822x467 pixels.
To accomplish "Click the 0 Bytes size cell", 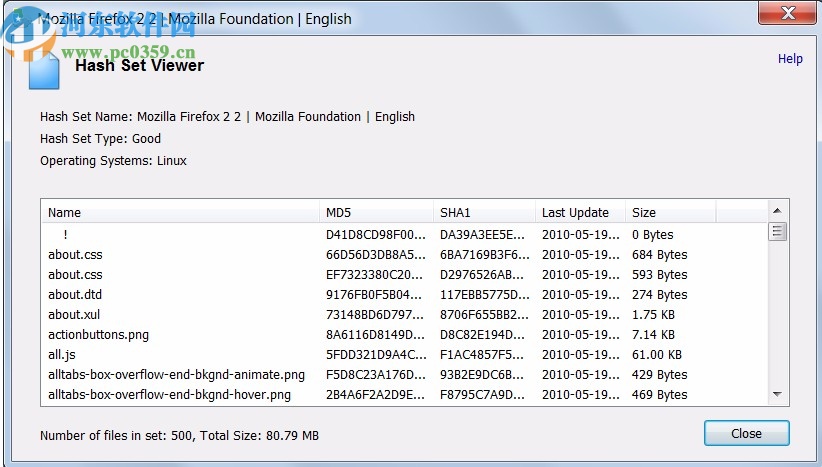I will (653, 234).
